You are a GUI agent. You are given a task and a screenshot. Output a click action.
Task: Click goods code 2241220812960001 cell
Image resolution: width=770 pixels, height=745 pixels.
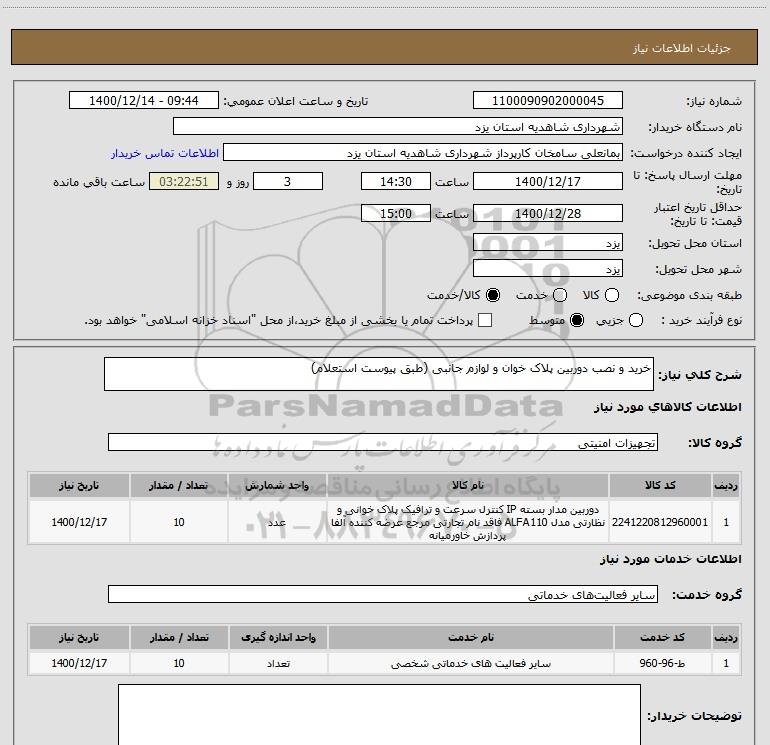[x=660, y=522]
